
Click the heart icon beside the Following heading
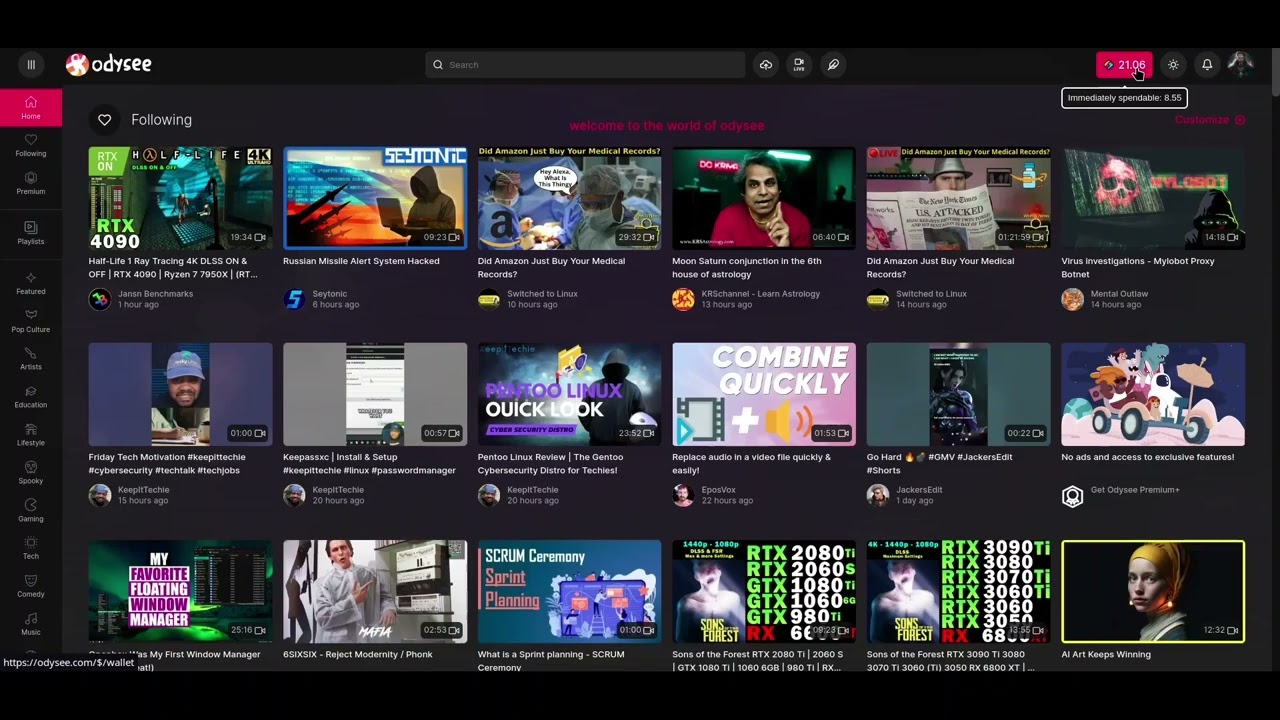104,120
